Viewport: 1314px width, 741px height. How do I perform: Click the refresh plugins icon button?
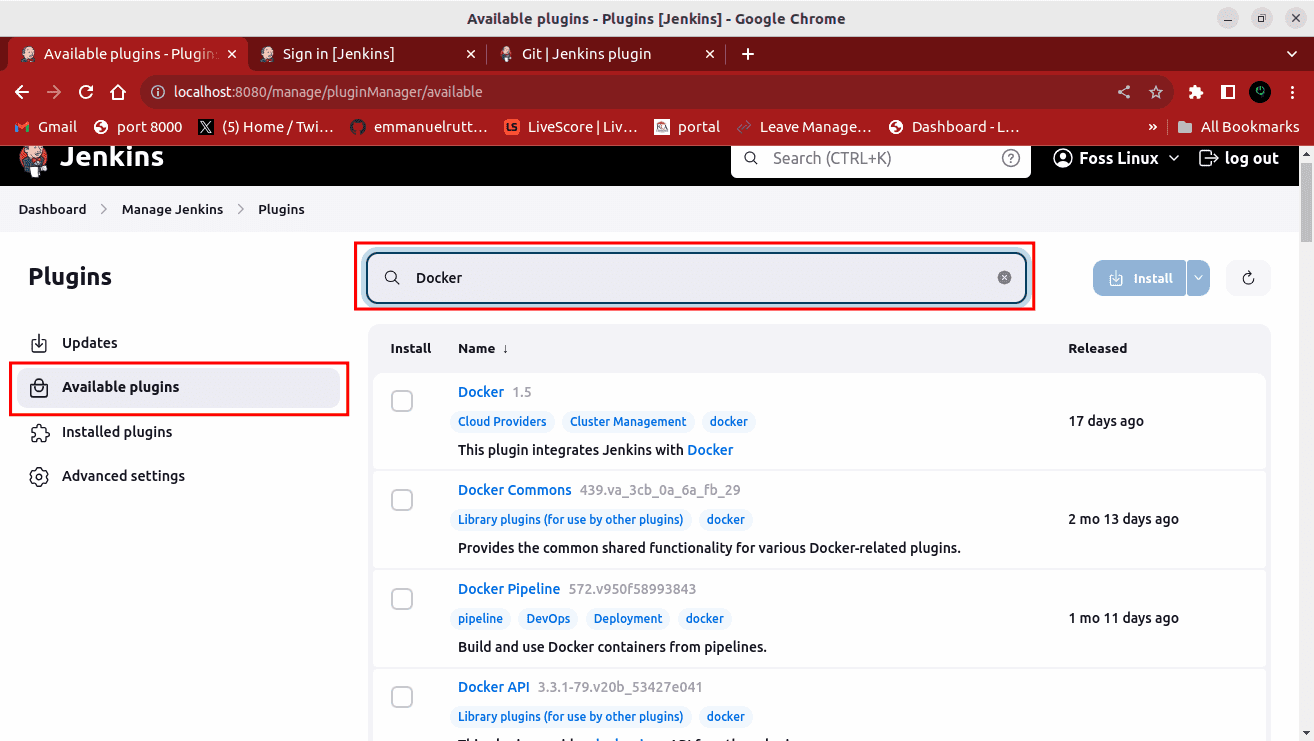[1248, 278]
